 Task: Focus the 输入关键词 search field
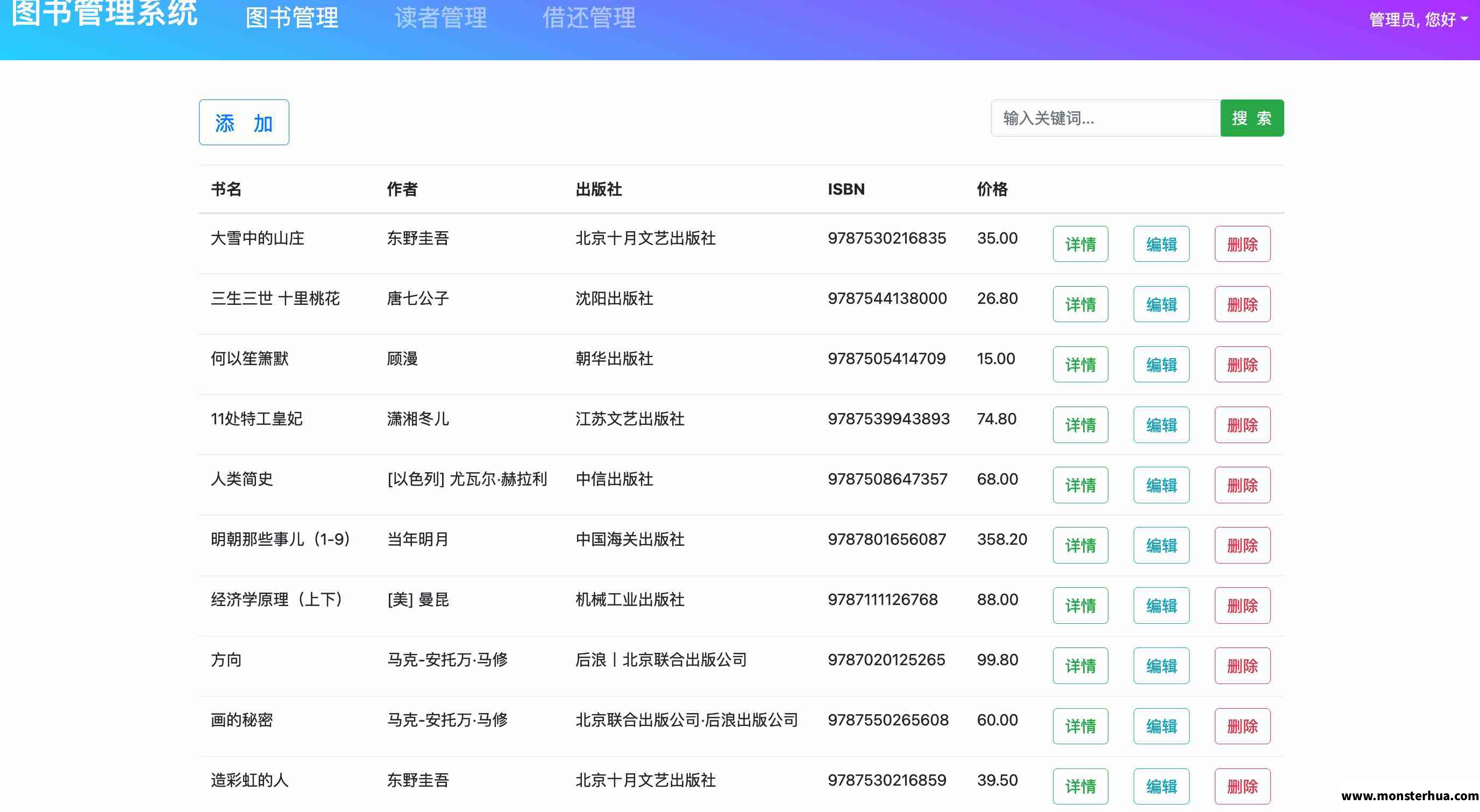(1105, 118)
